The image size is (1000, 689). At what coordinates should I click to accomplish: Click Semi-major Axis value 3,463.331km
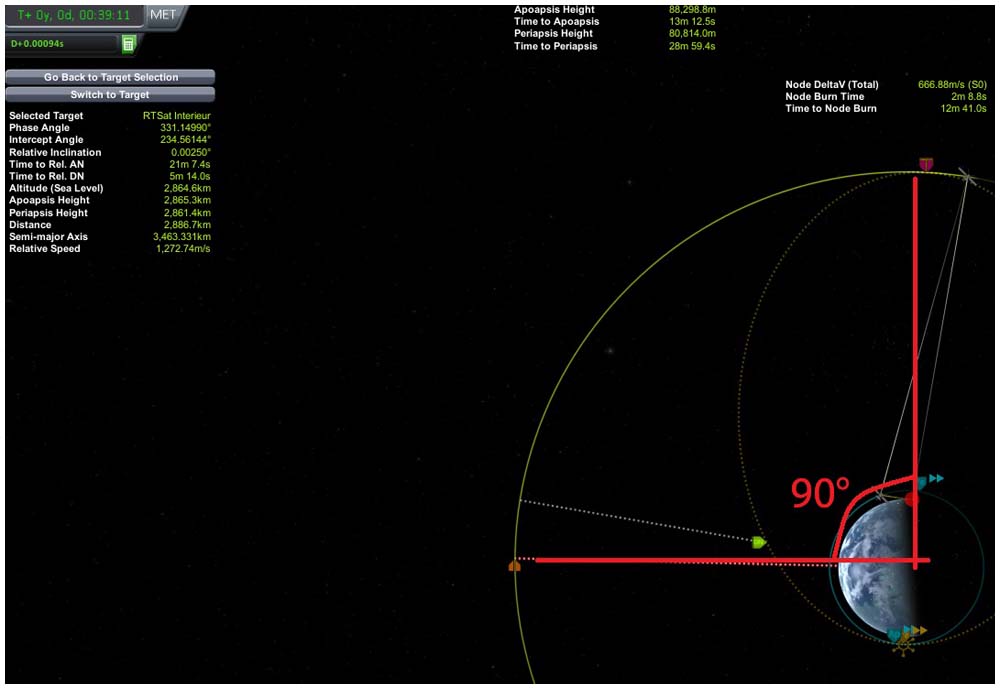click(182, 237)
